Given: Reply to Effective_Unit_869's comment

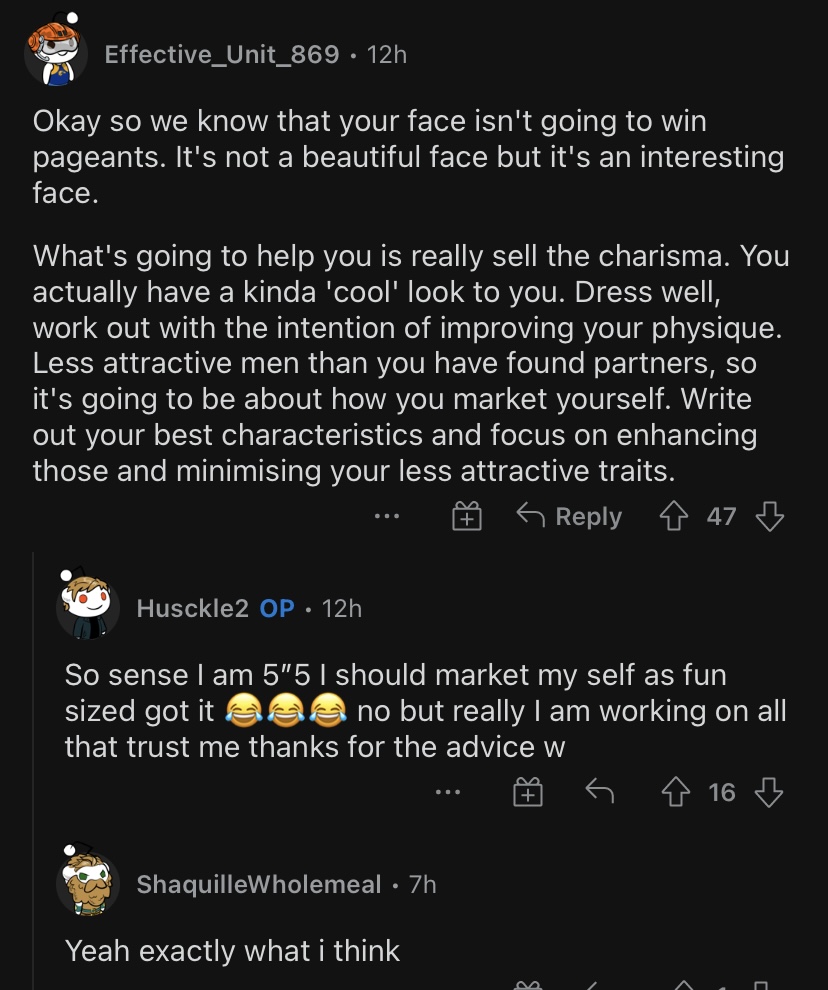Looking at the screenshot, I should pyautogui.click(x=569, y=516).
